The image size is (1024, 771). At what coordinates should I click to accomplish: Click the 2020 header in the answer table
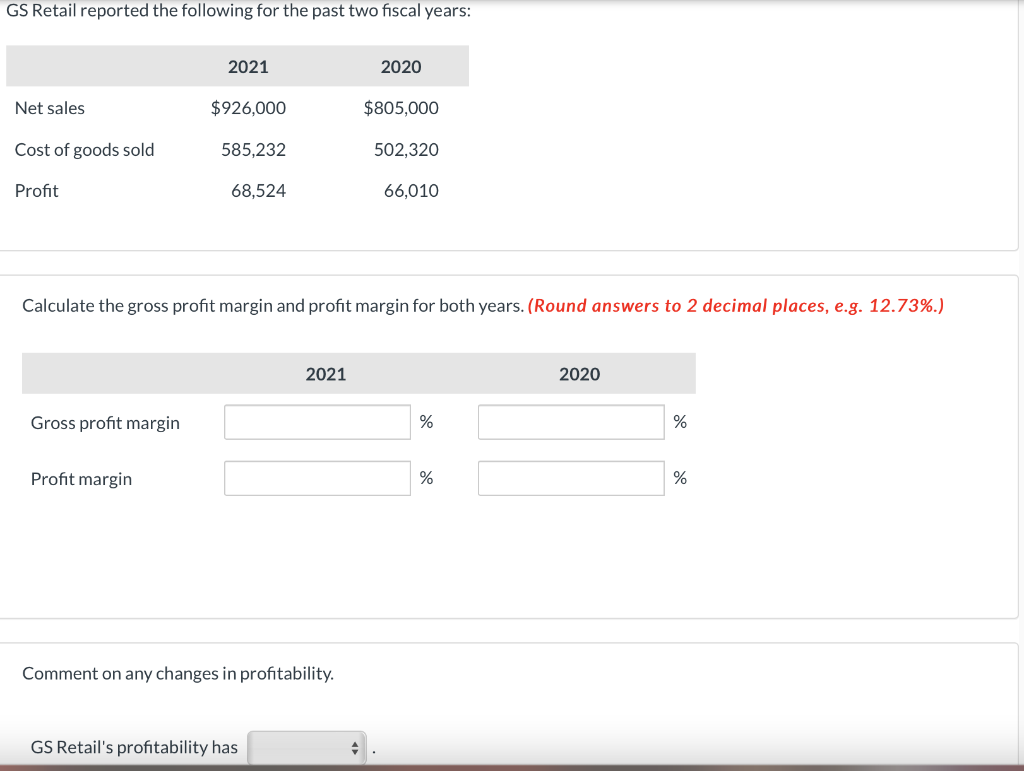[579, 374]
